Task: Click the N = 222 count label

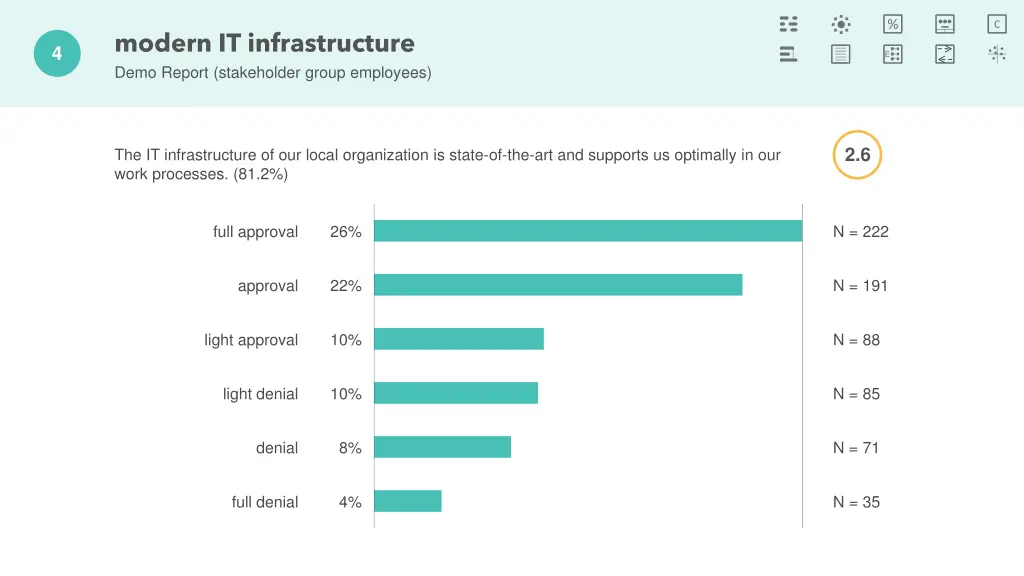Action: coord(861,232)
